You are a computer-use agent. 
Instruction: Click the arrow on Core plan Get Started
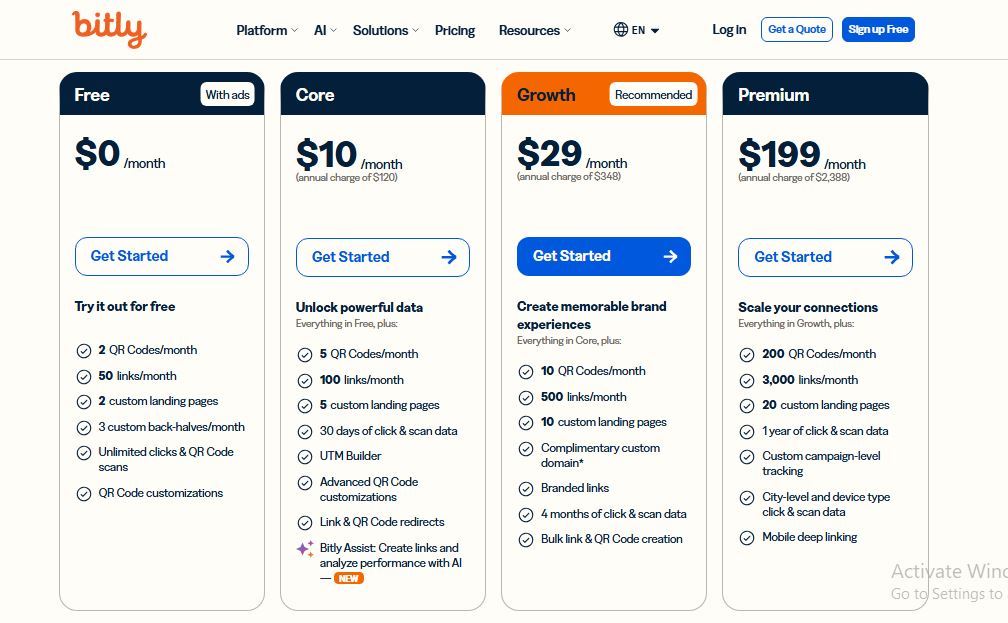pos(449,257)
